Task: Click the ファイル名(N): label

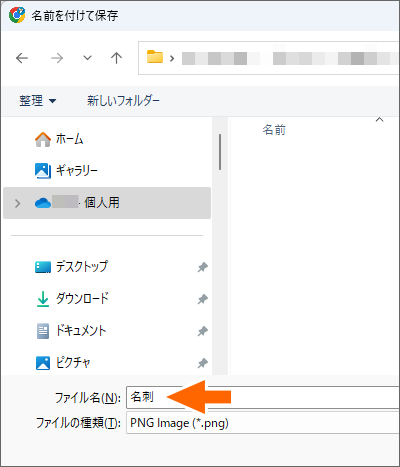Action: (x=88, y=398)
